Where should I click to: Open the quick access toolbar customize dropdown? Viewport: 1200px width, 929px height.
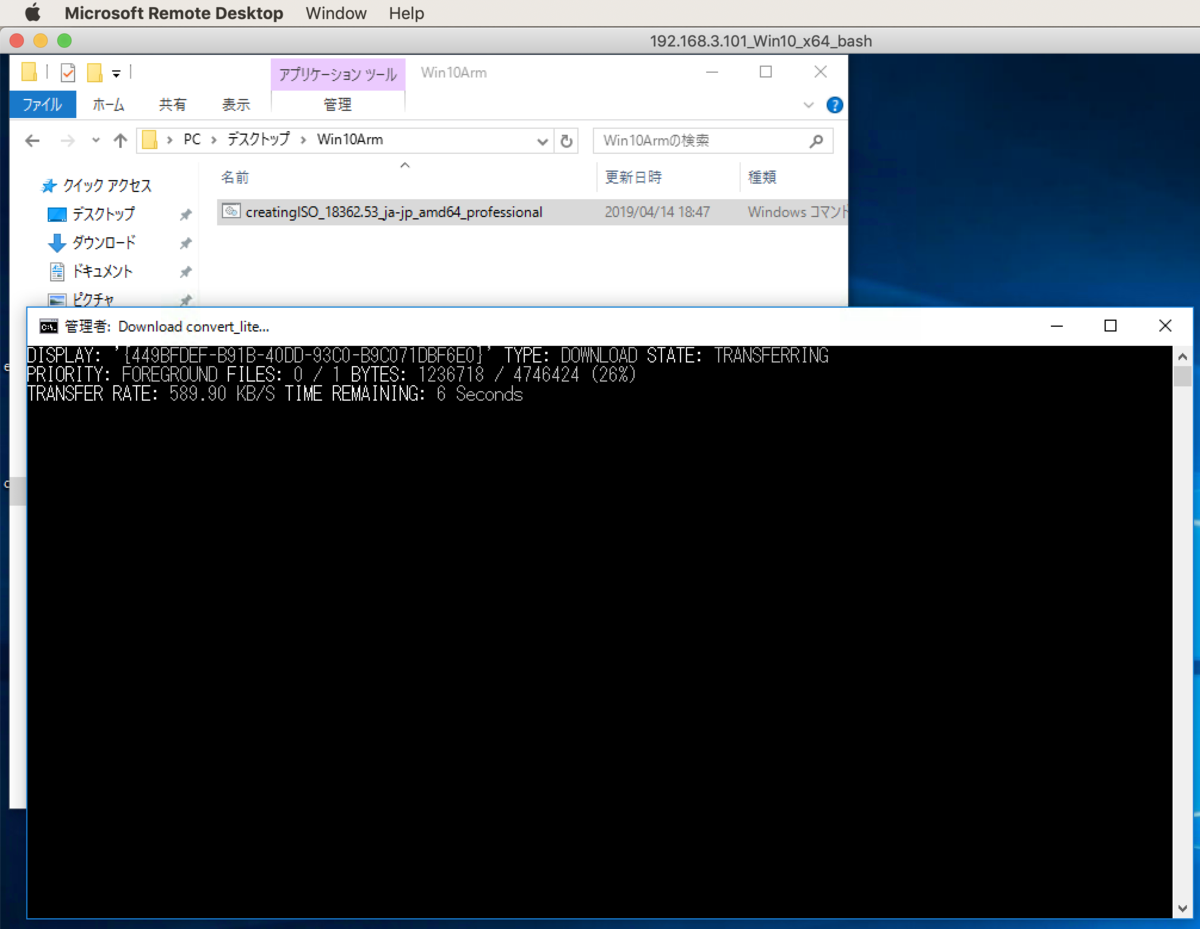click(x=116, y=73)
